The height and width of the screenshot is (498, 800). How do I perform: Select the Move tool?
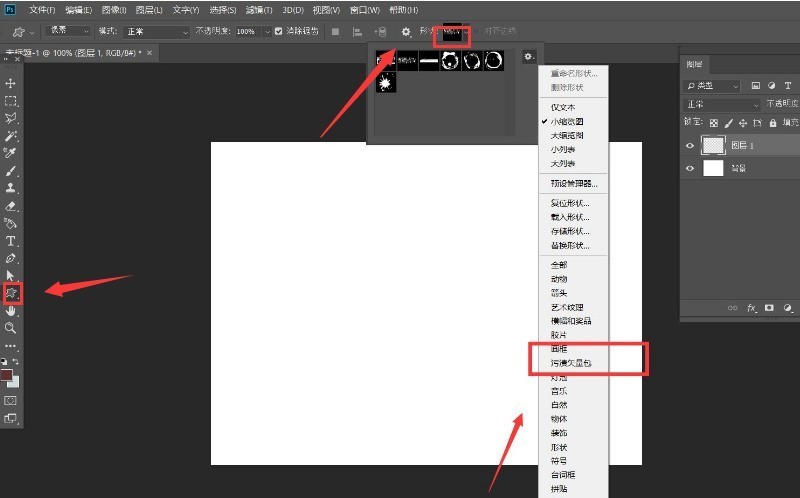[10, 83]
